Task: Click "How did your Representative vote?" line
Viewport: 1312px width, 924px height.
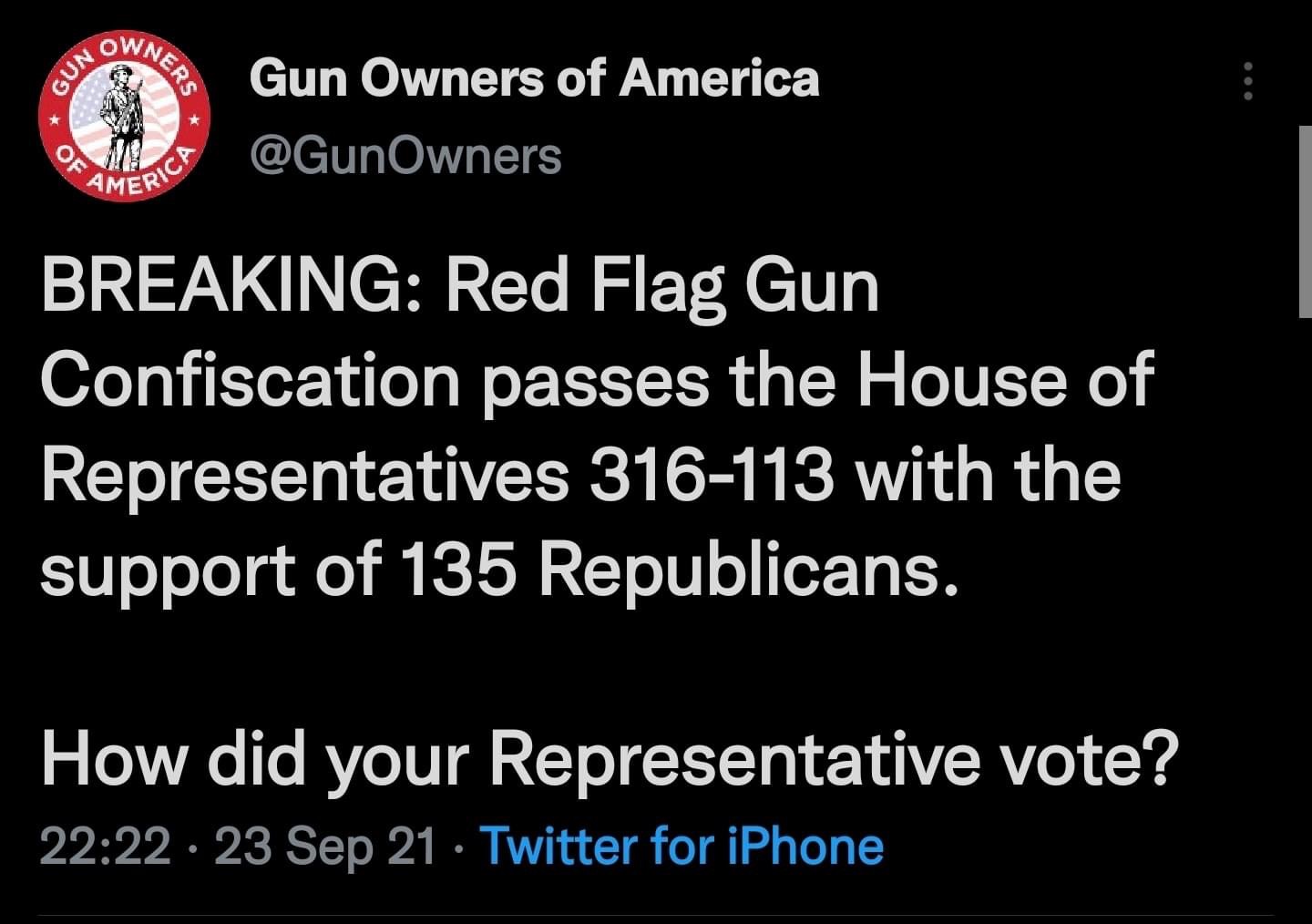Action: tap(610, 760)
